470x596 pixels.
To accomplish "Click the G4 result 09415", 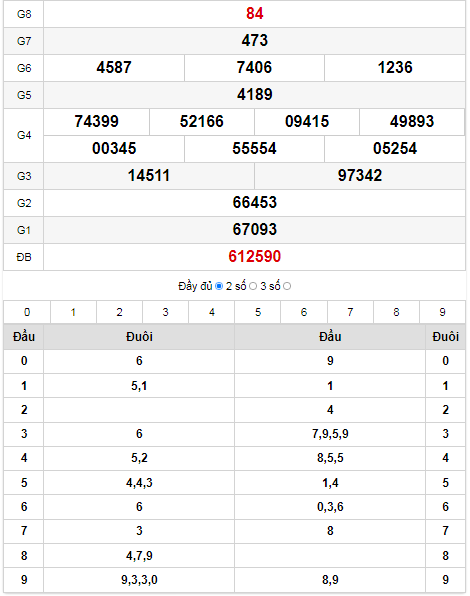I will [x=307, y=122].
